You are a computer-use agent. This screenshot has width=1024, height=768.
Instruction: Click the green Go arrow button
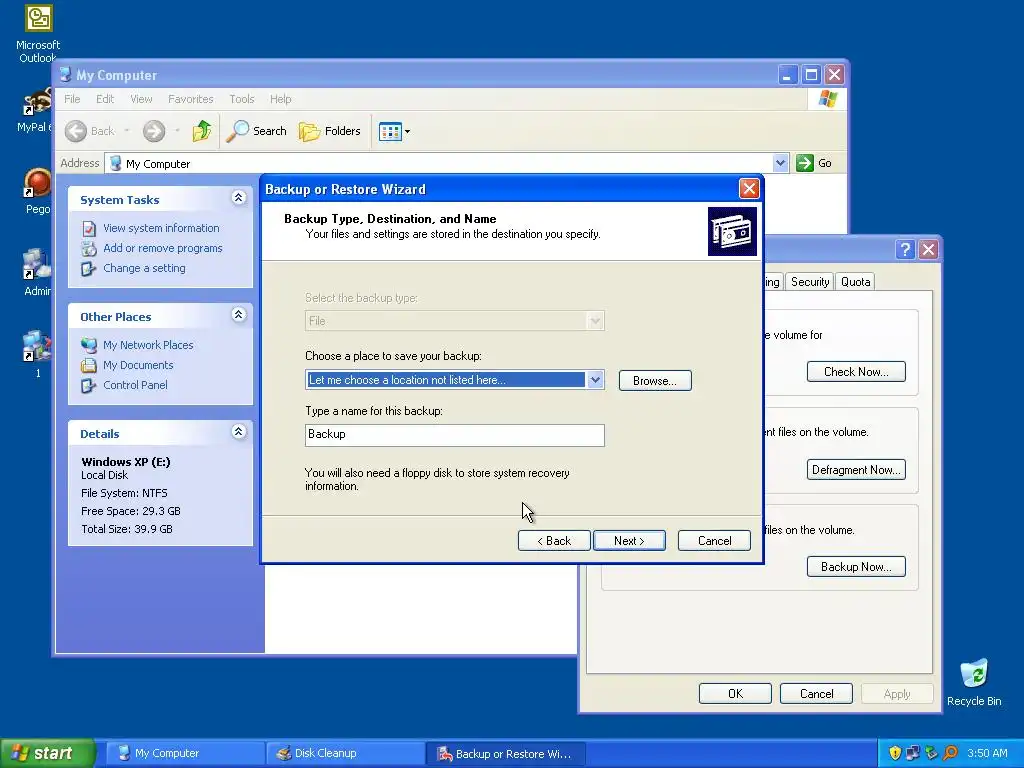click(x=805, y=163)
